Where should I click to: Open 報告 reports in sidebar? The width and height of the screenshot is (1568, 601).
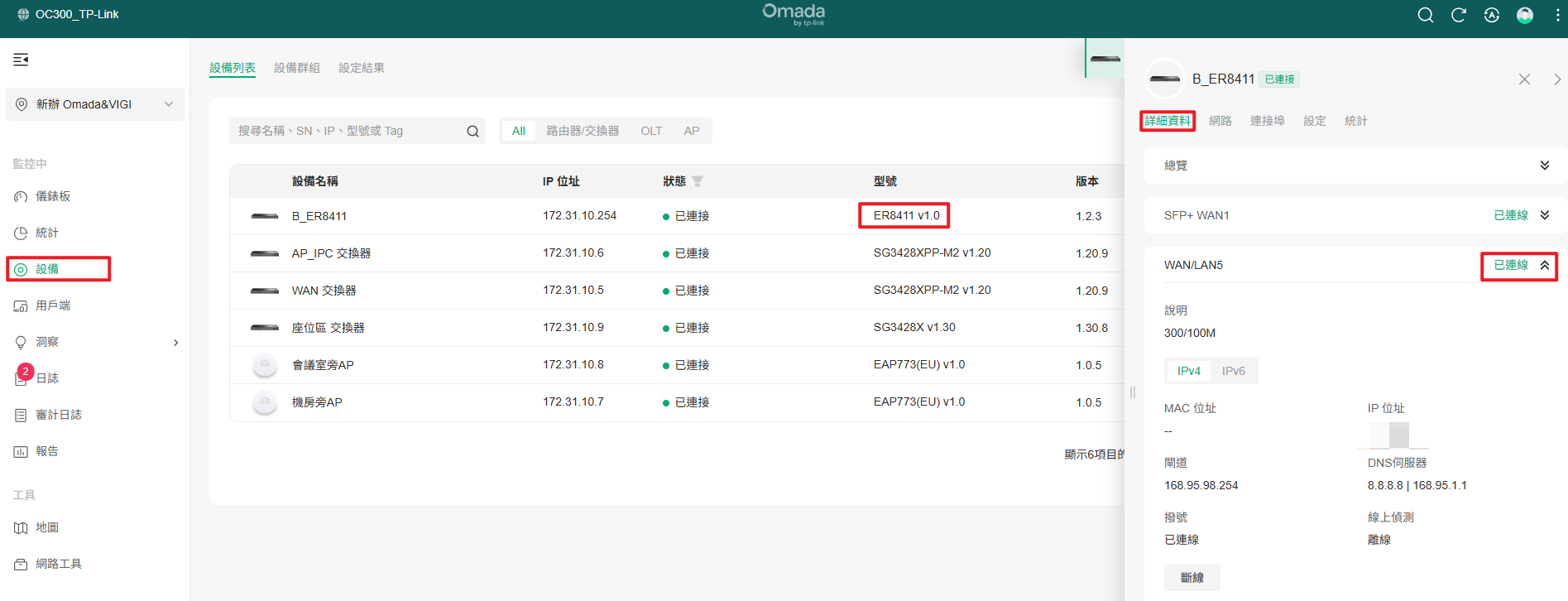47,451
